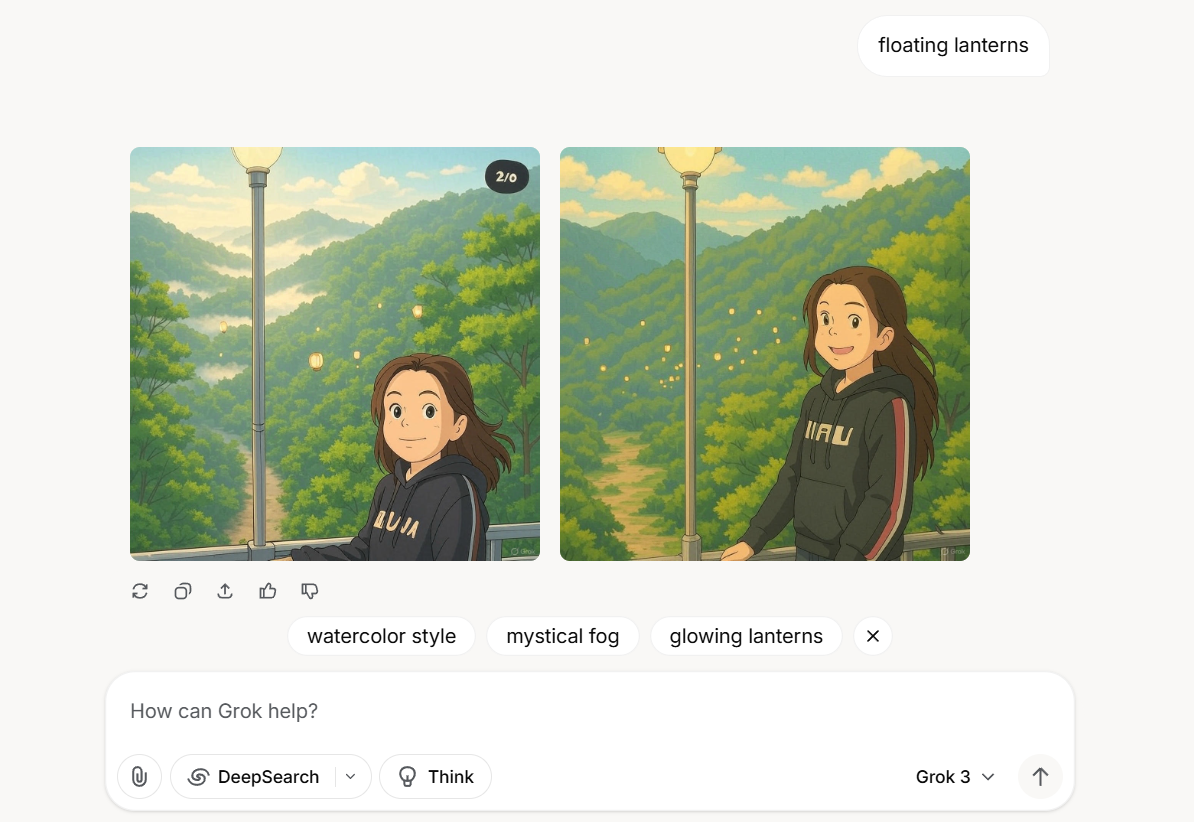Give the response a thumbs up
This screenshot has width=1194, height=822.
coord(267,591)
